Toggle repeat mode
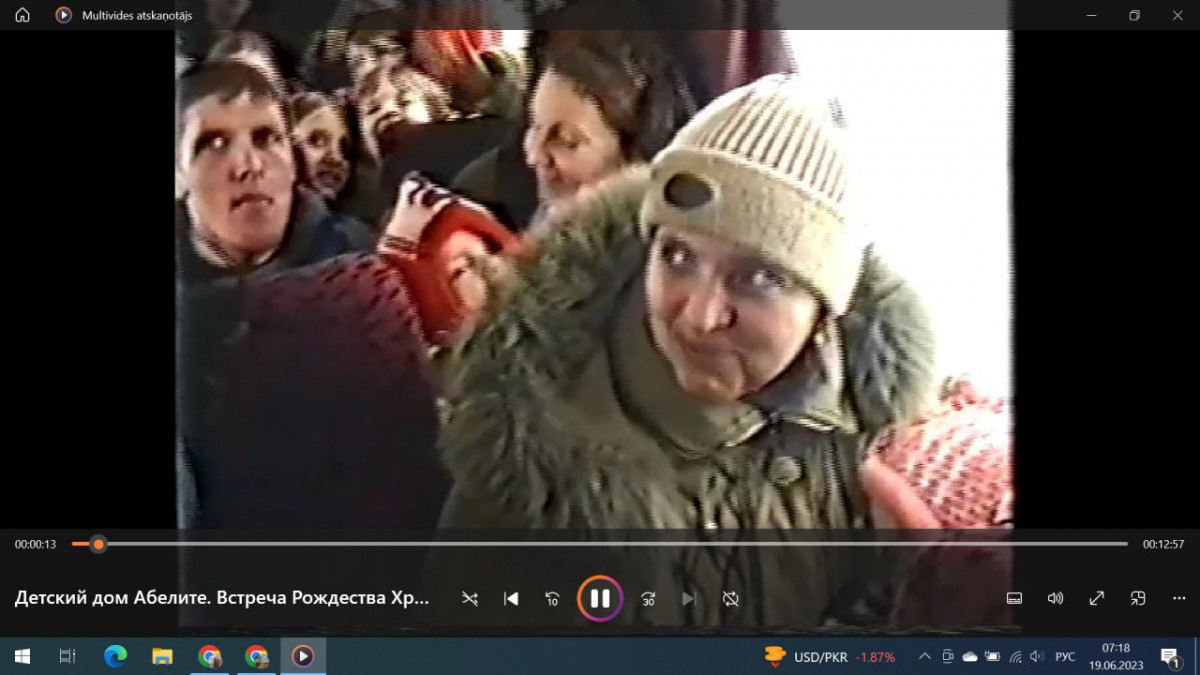This screenshot has width=1200, height=675. click(x=731, y=599)
